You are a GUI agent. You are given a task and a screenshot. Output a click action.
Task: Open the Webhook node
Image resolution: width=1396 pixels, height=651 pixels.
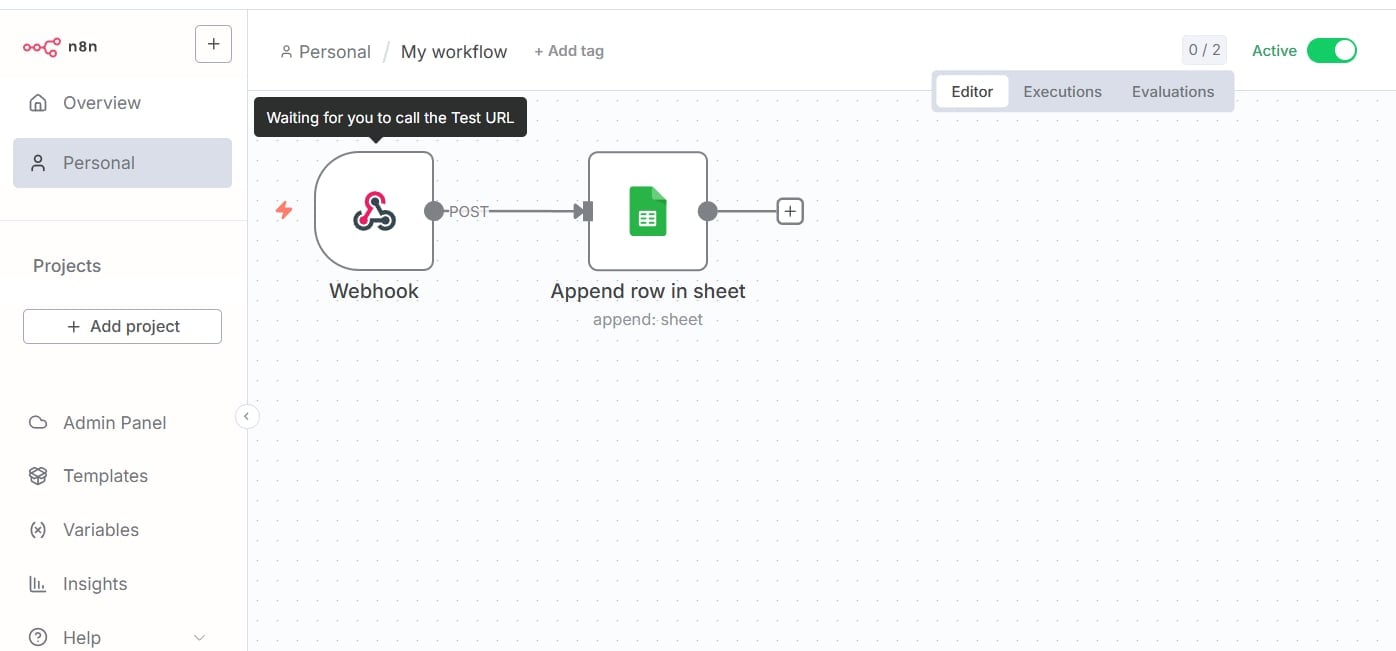(374, 211)
